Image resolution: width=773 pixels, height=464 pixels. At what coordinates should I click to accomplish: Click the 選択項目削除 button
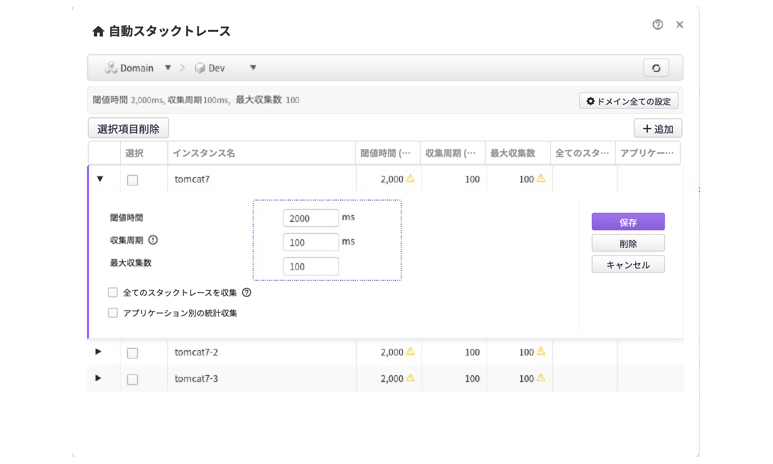click(128, 128)
